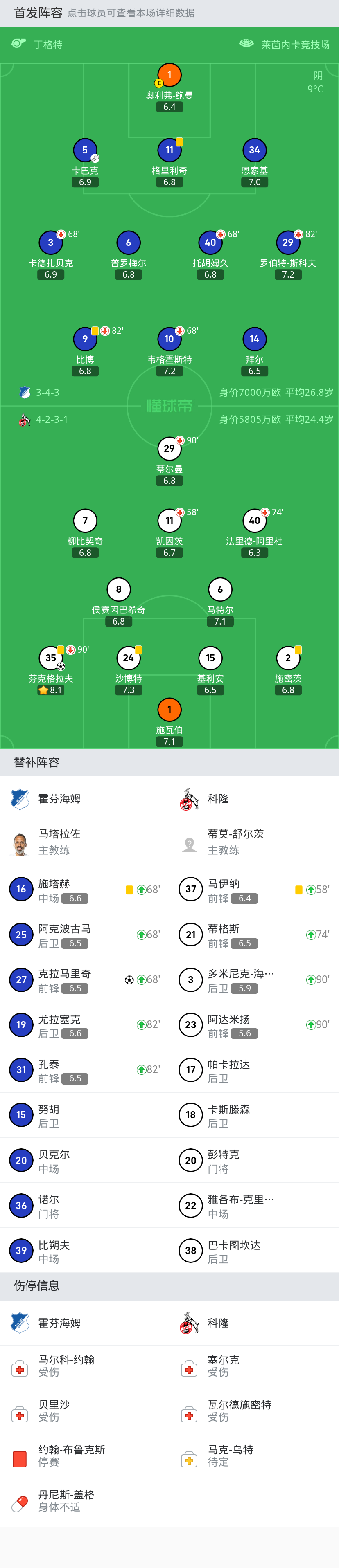Screen dimensions: 339x1568
Task: Select 马特尔's player circle on the pitch
Action: click(220, 589)
